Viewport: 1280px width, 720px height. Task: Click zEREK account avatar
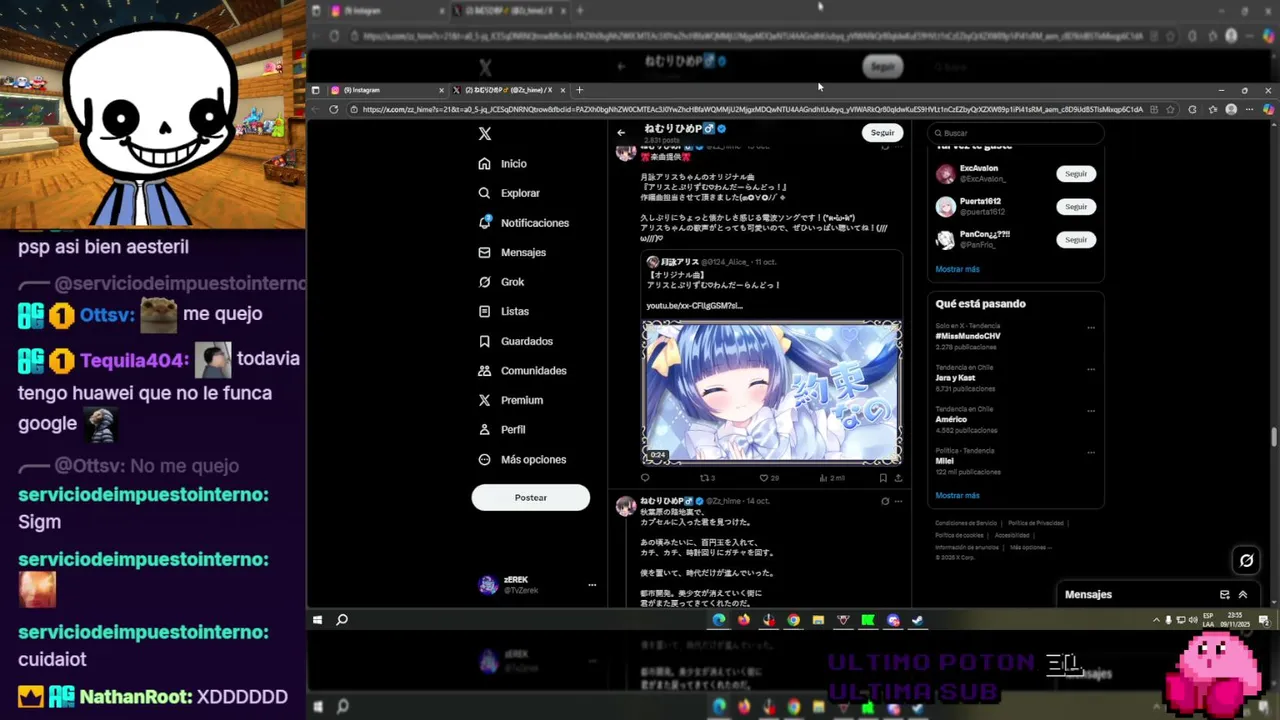pyautogui.click(x=488, y=585)
